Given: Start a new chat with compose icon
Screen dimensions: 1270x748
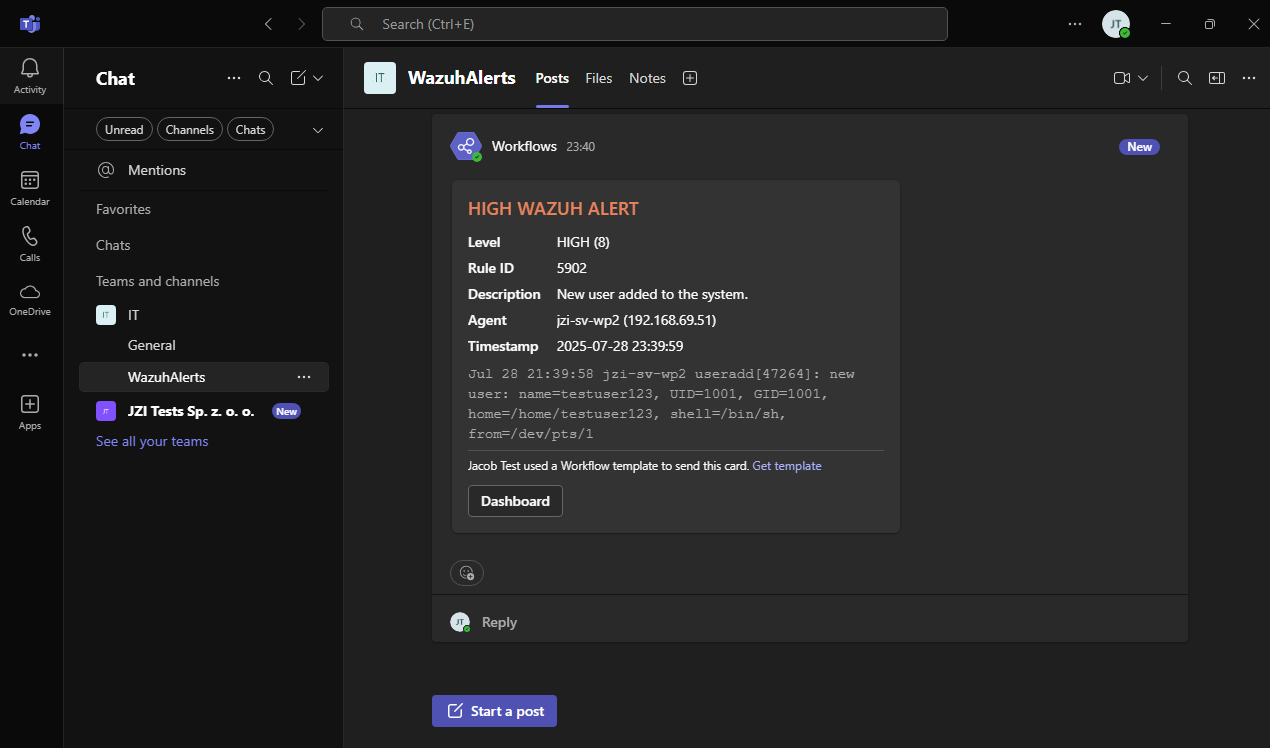Looking at the screenshot, I should tap(298, 78).
